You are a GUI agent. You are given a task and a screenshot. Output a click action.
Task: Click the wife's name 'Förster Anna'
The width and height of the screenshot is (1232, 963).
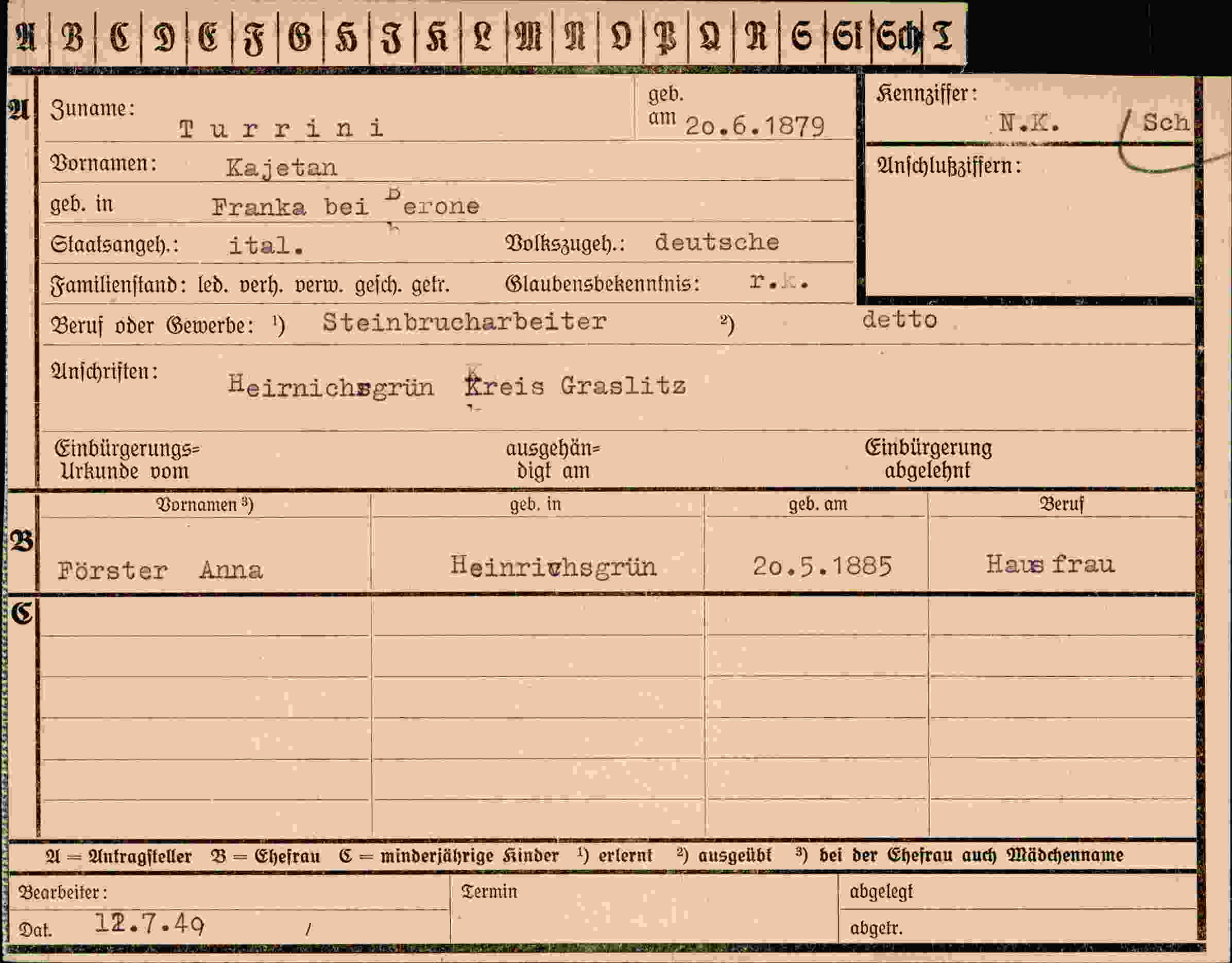(x=160, y=571)
